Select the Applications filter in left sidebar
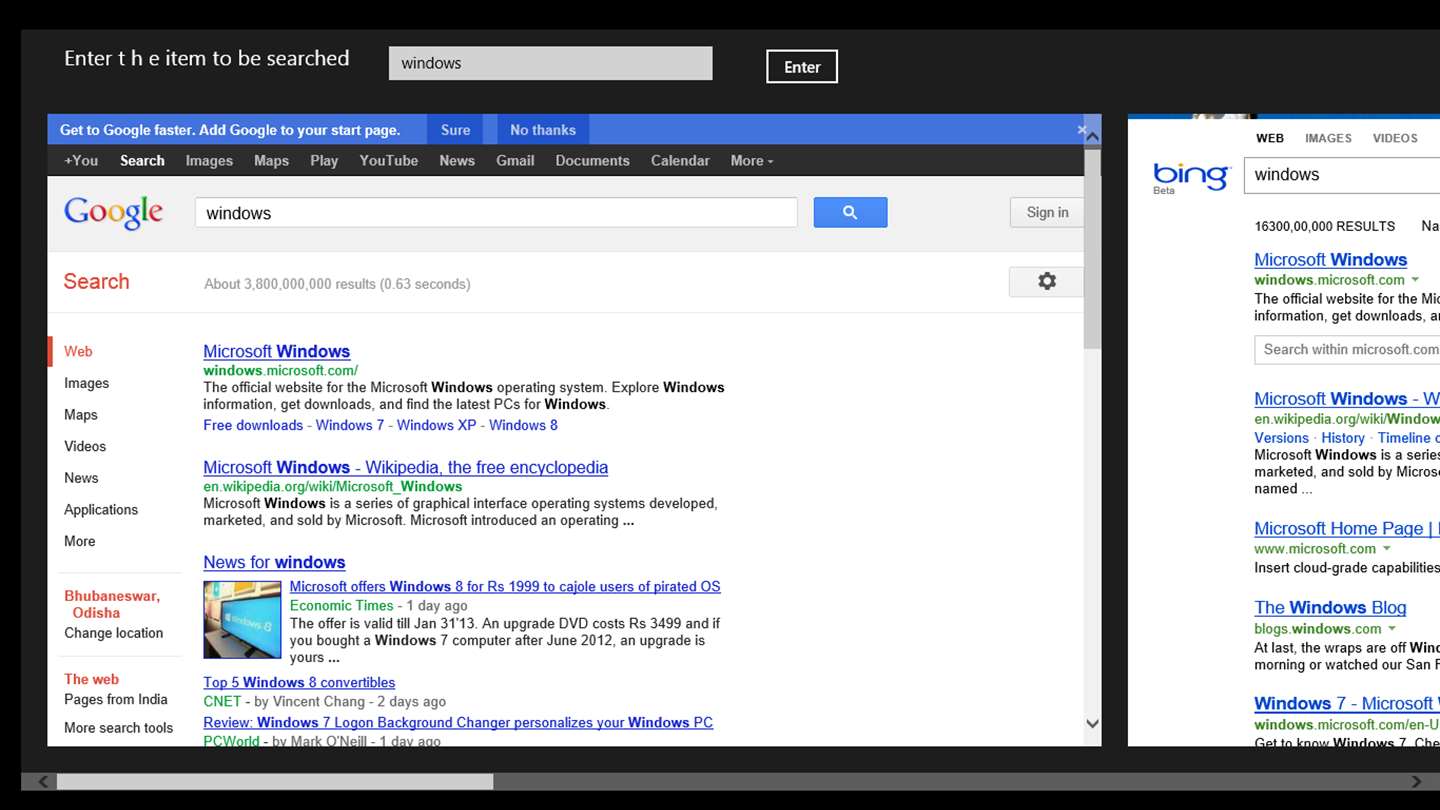 (101, 510)
